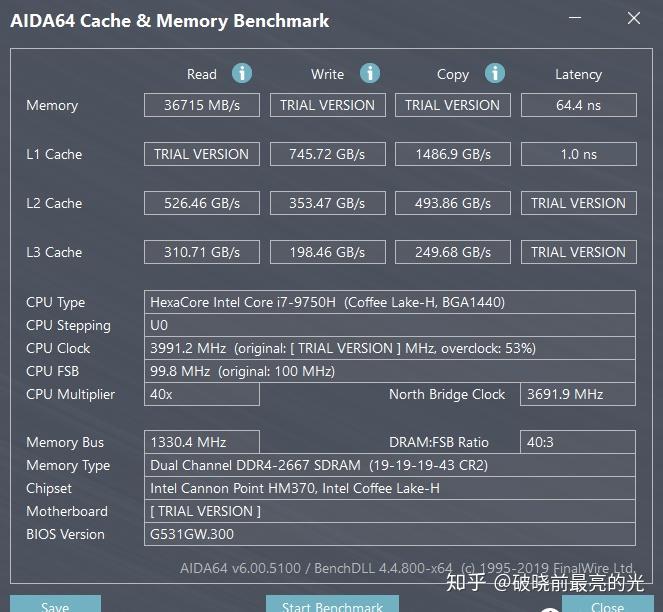663x612 pixels.
Task: Select L3 Cache Write value 198.46 GB/s
Action: pyautogui.click(x=328, y=252)
